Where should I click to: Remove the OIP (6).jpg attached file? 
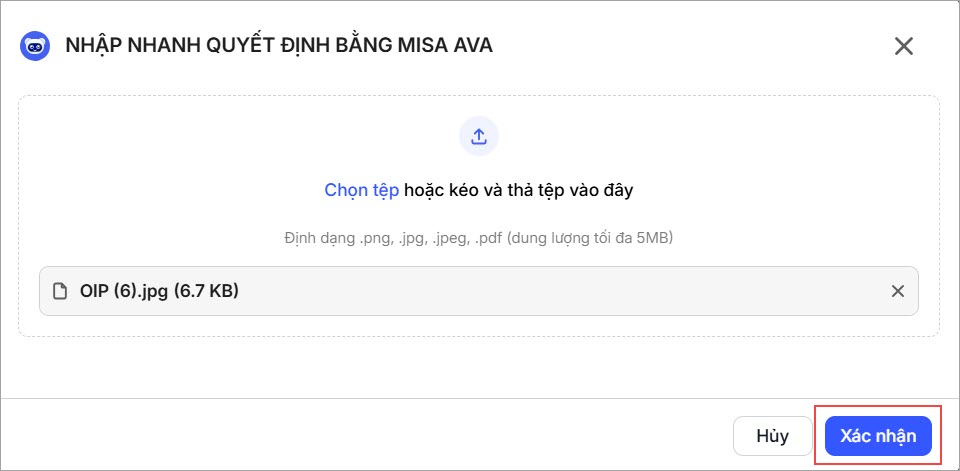point(897,291)
